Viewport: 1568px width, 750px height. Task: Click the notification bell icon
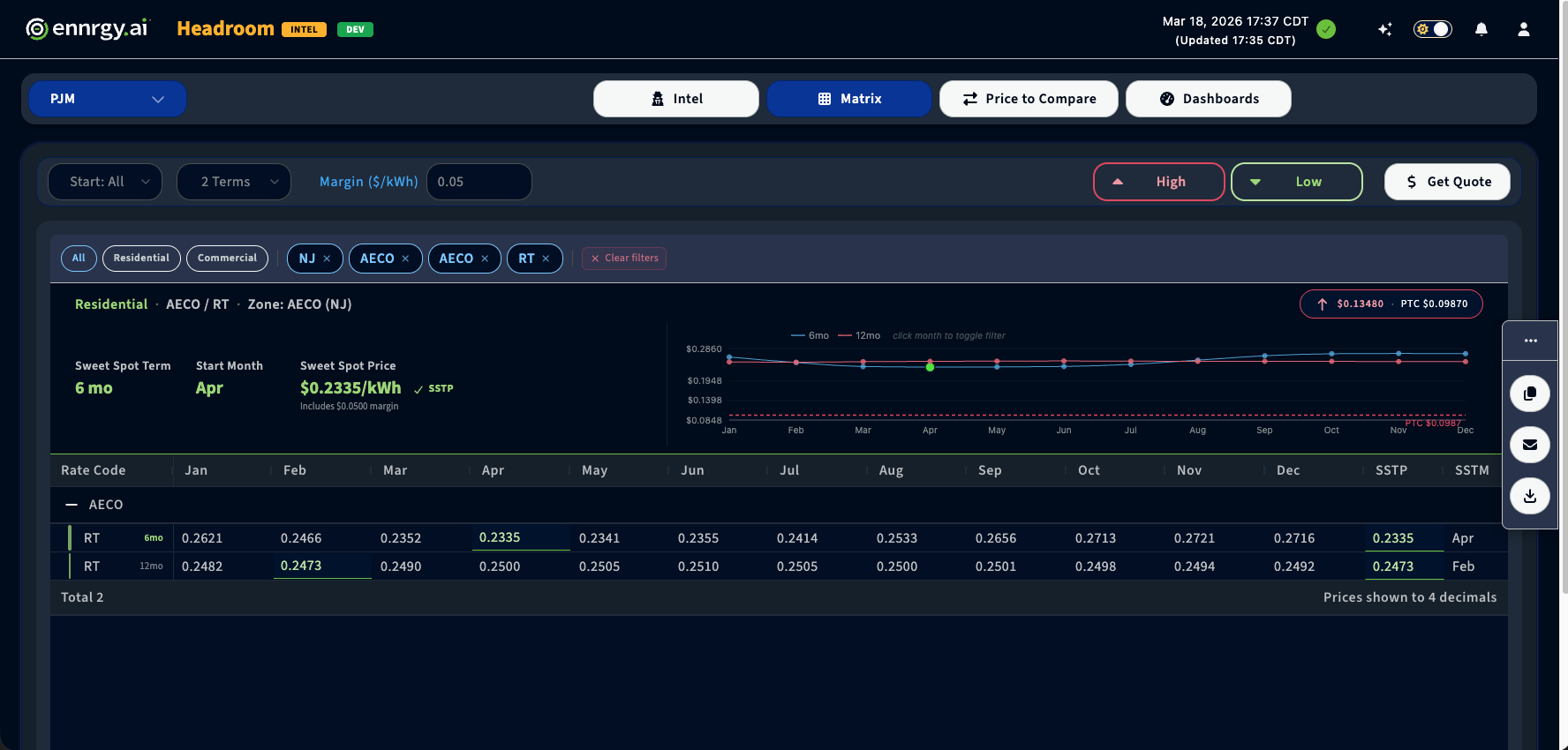coord(1481,29)
